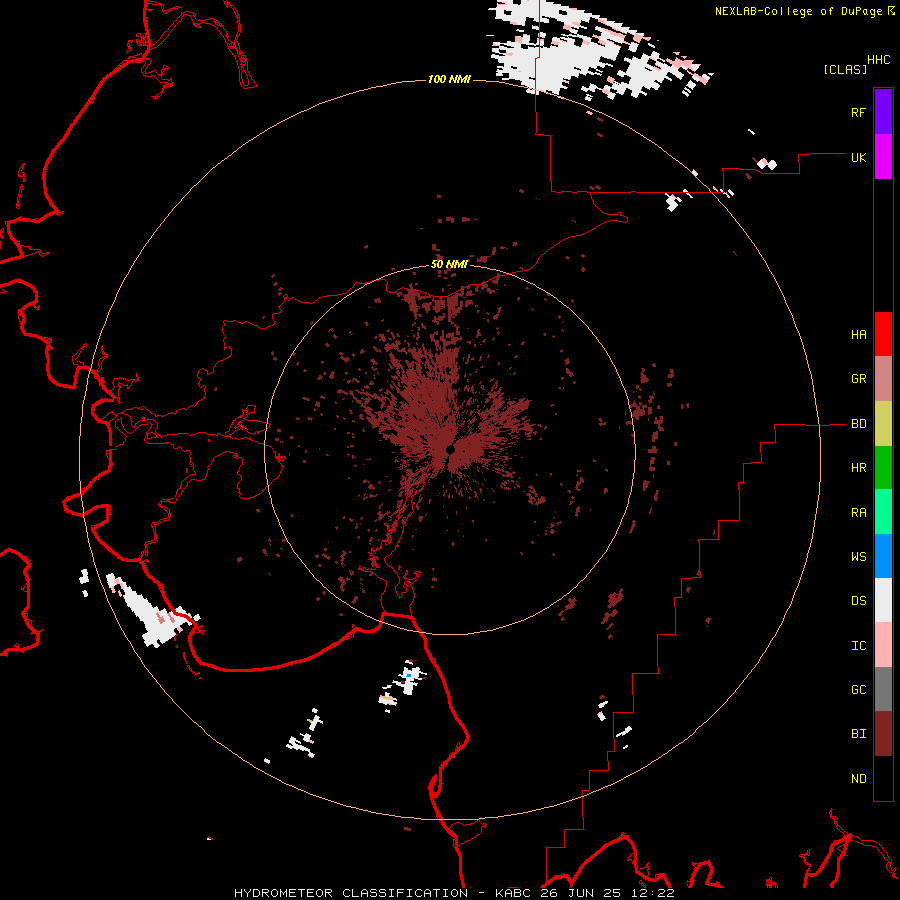The width and height of the screenshot is (900, 900).
Task: Click the IC legend label
Action: click(858, 646)
